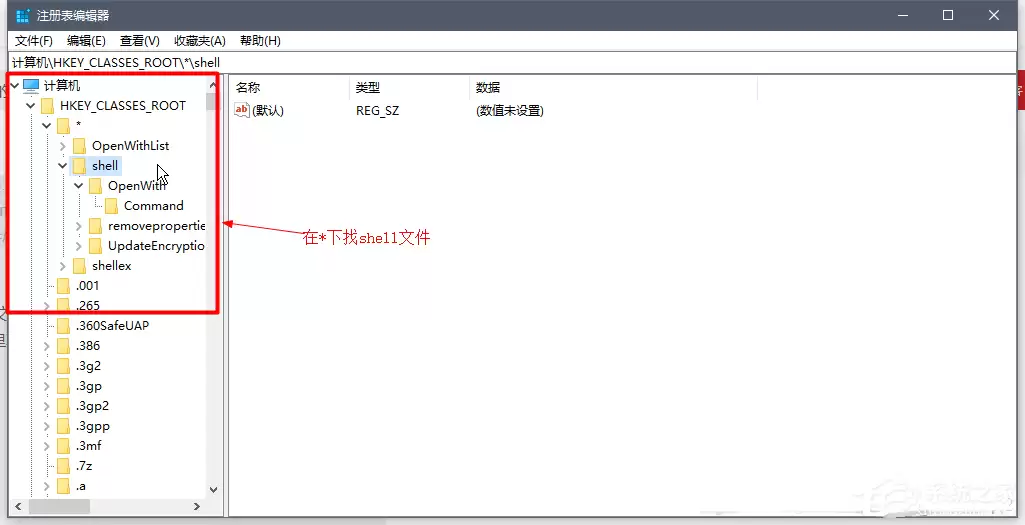Click the .7z folder icon
1025x525 pixels.
click(63, 466)
